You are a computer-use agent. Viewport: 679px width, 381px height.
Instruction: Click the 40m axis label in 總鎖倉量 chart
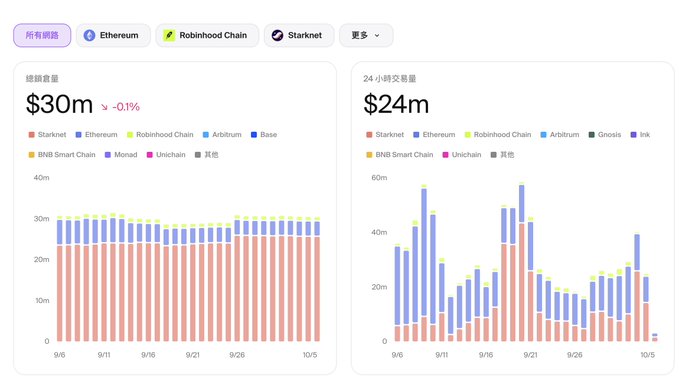[x=42, y=178]
